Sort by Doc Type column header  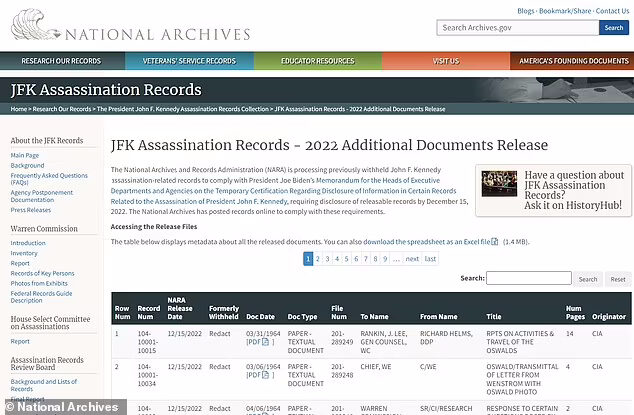pos(302,317)
